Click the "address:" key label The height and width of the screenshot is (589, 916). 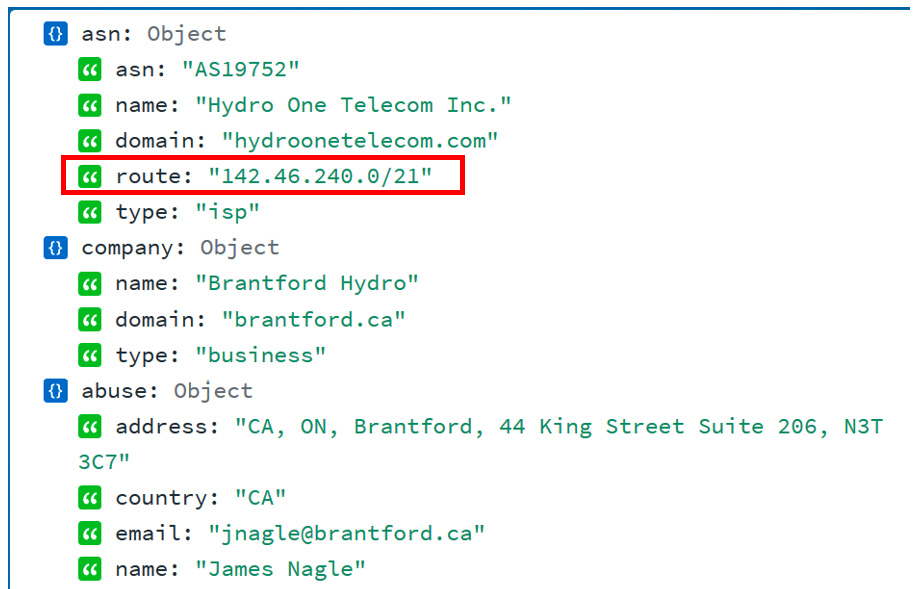(x=167, y=427)
